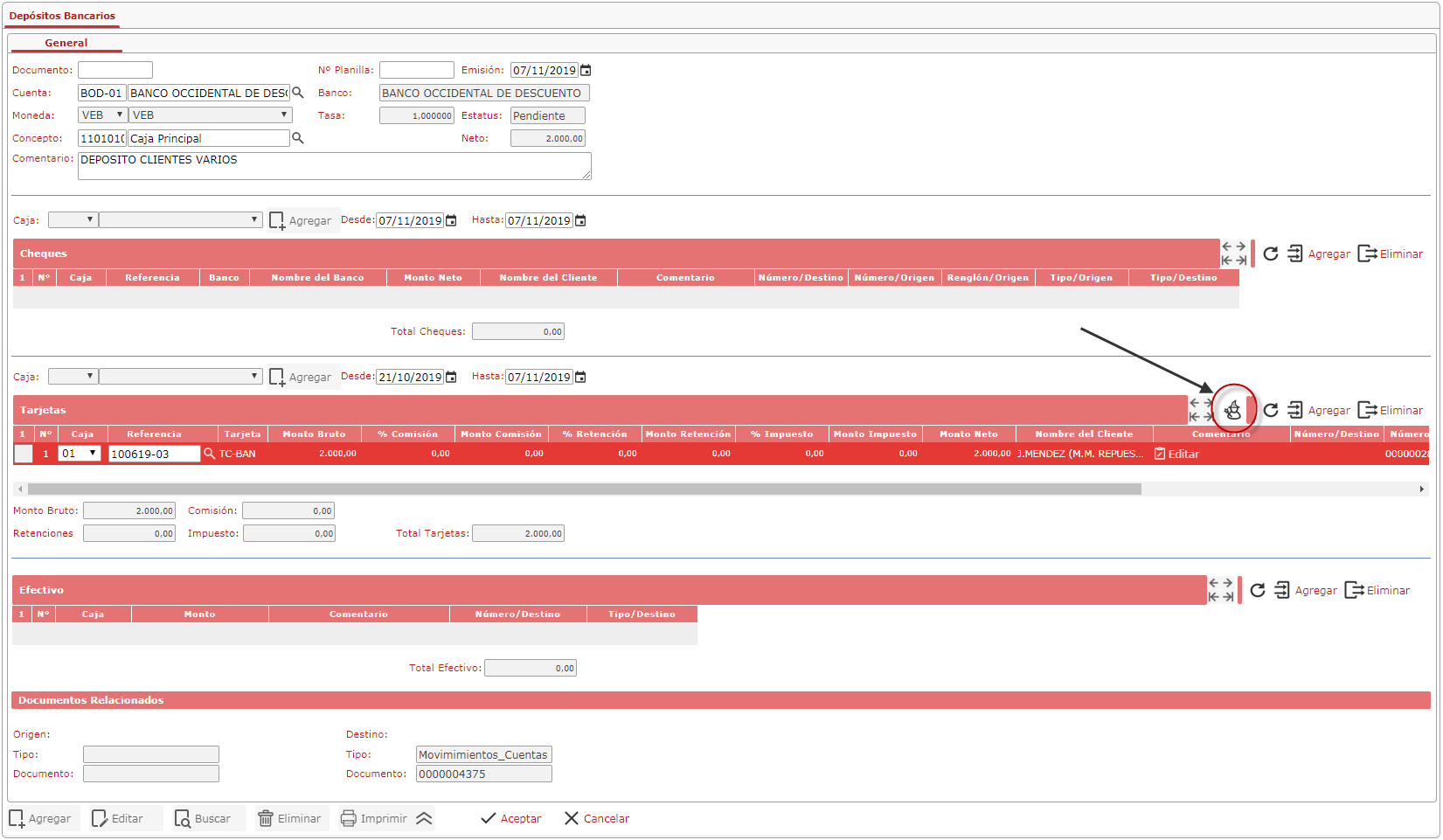This screenshot has width=1443, height=840.
Task: Open the Hasta calendar above the Cheques grid
Action: point(580,220)
